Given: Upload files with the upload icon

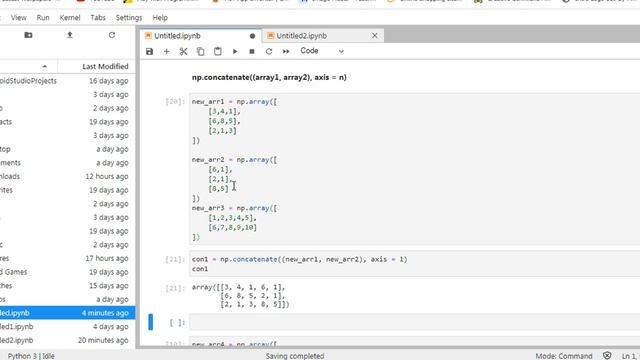Looking at the screenshot, I should click(70, 35).
